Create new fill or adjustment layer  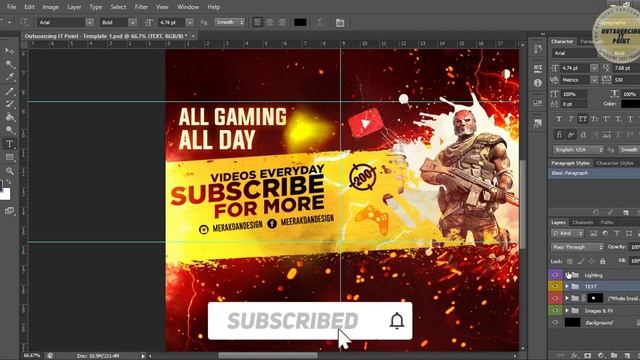click(601, 356)
